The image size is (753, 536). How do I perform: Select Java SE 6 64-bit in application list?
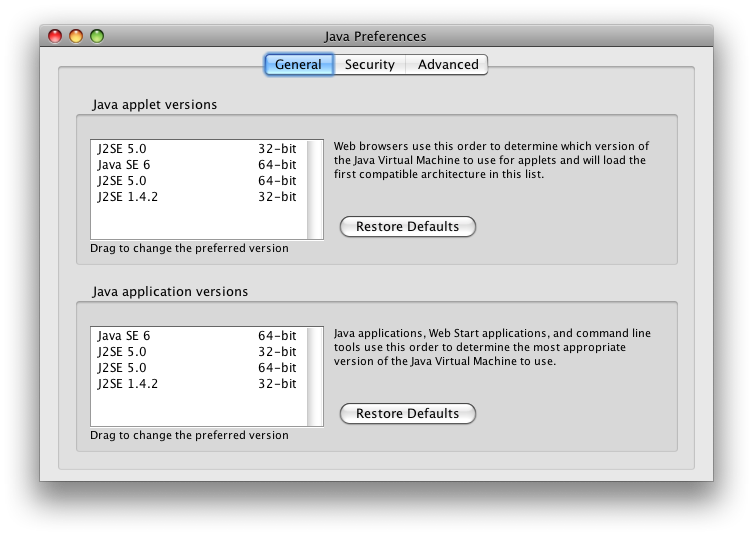coord(198,335)
